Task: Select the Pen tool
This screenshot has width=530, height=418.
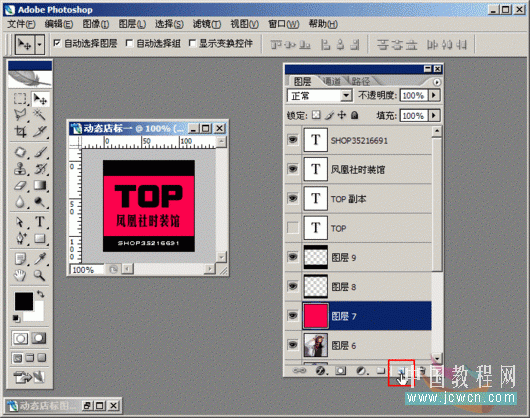Action: pyautogui.click(x=20, y=238)
